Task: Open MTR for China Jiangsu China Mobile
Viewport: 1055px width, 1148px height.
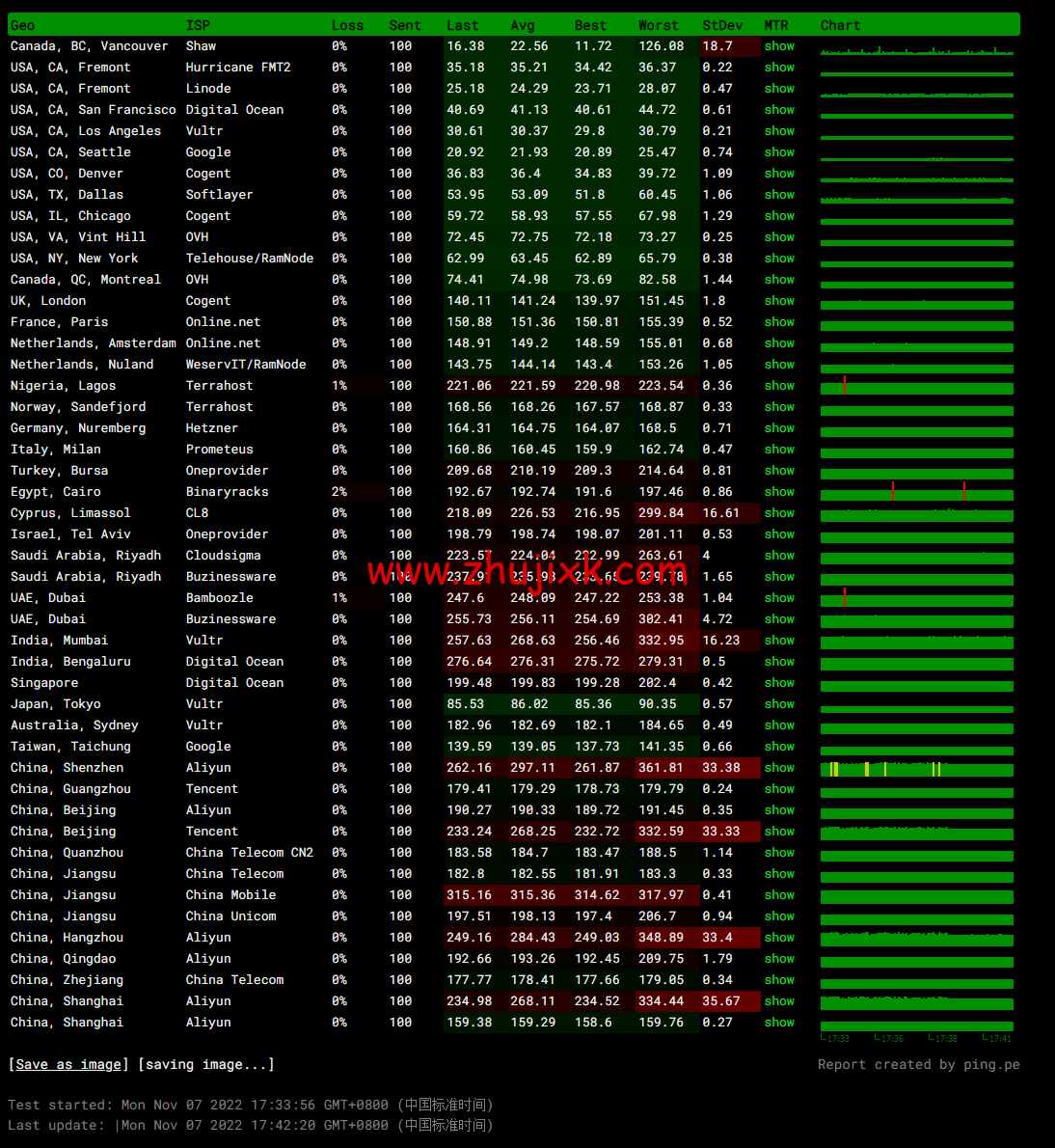Action: (x=779, y=895)
